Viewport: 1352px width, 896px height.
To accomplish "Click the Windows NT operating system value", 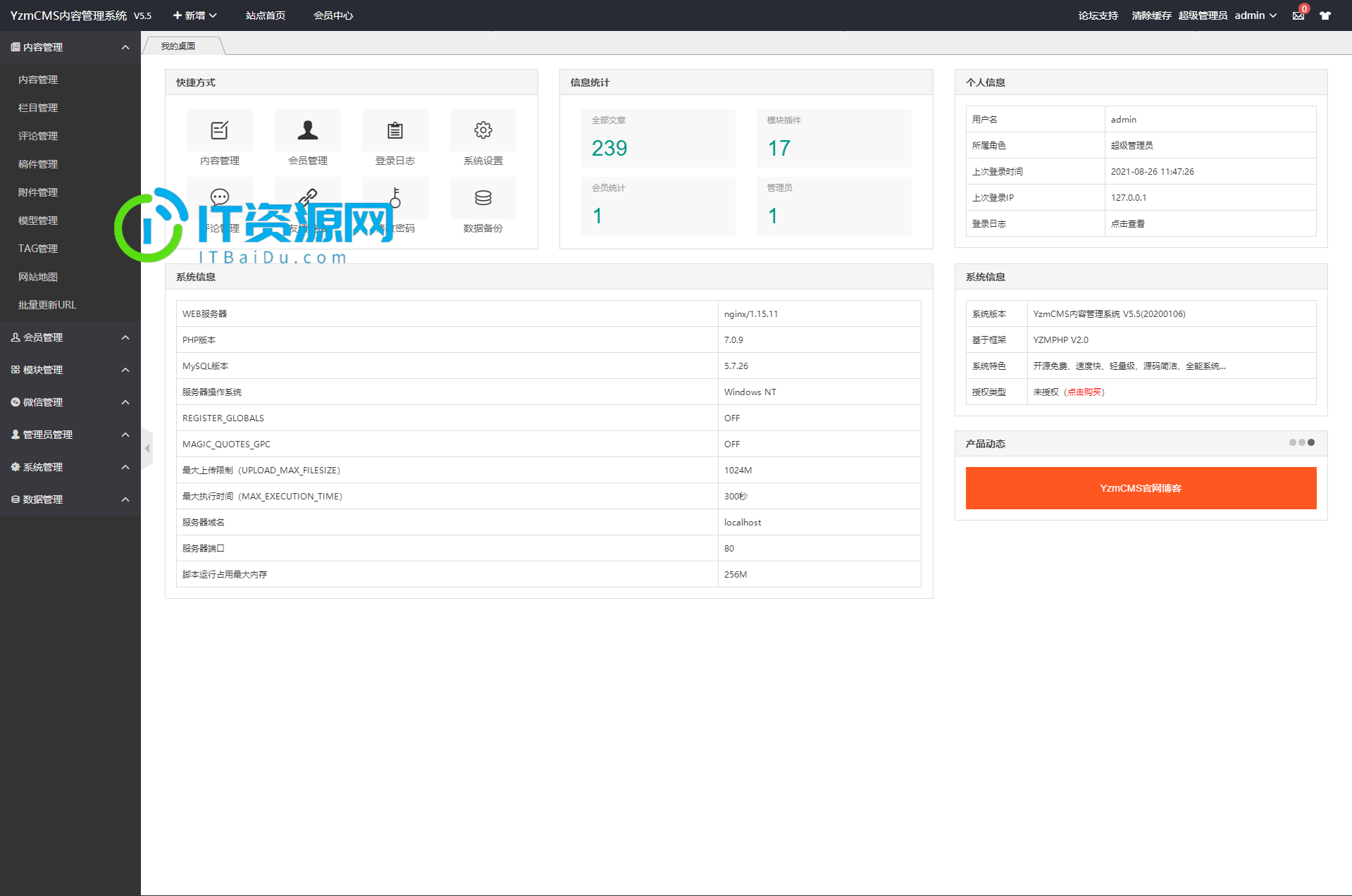I will (750, 392).
